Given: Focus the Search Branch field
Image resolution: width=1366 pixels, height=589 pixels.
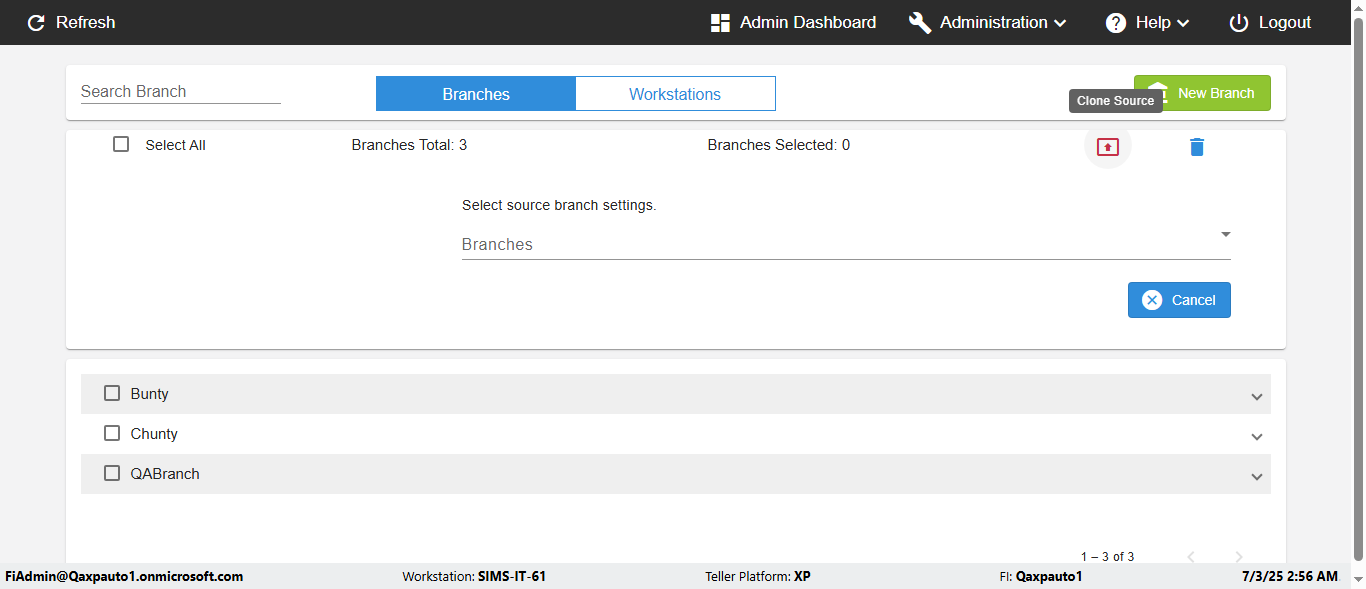Looking at the screenshot, I should 180,91.
